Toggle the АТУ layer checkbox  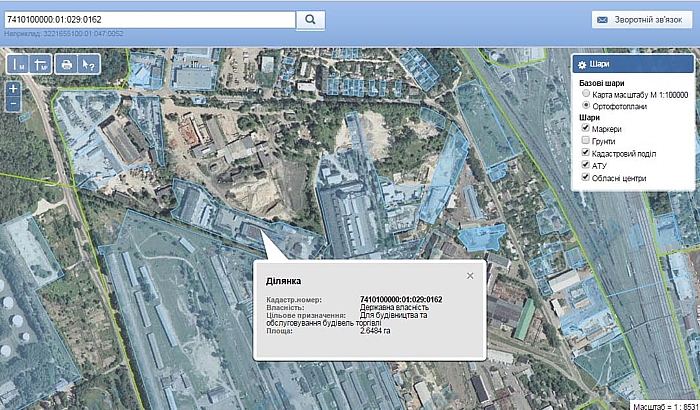[586, 166]
